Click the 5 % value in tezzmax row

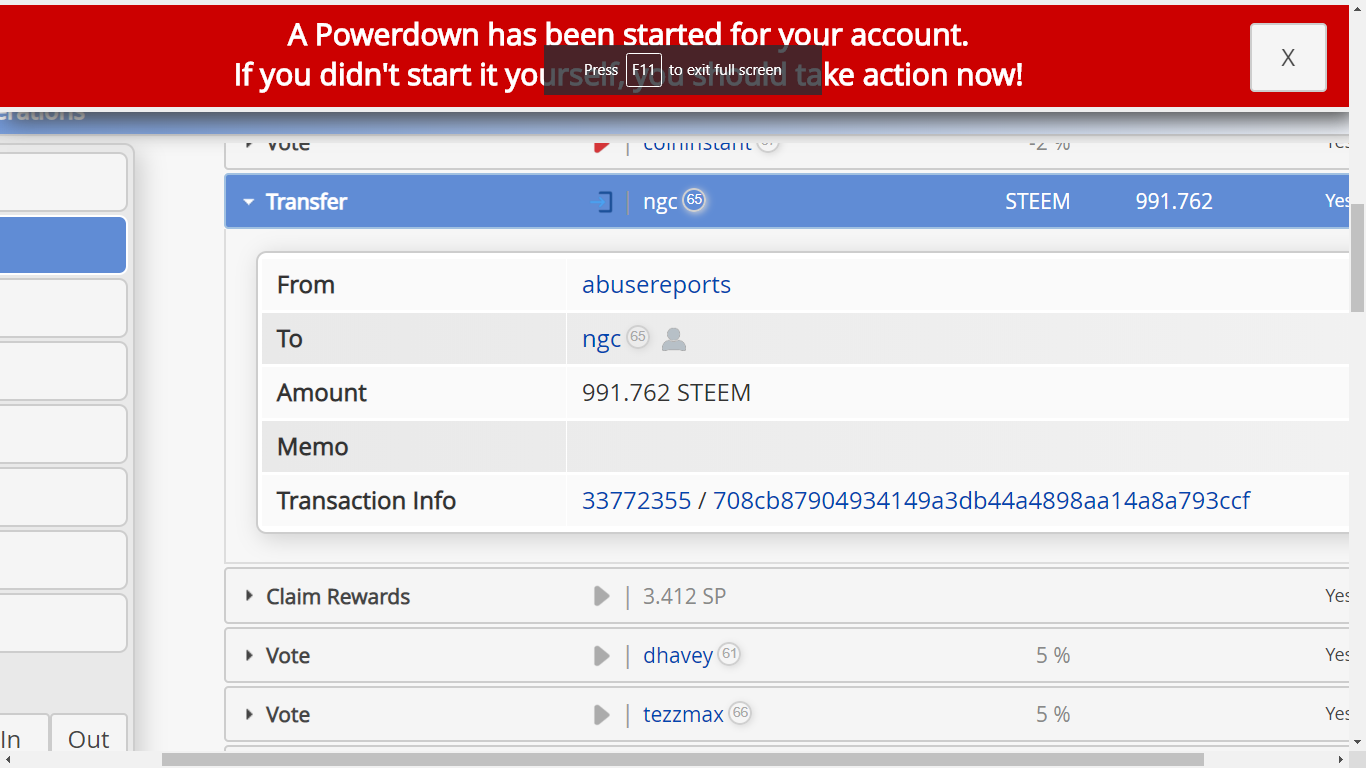(x=1053, y=715)
